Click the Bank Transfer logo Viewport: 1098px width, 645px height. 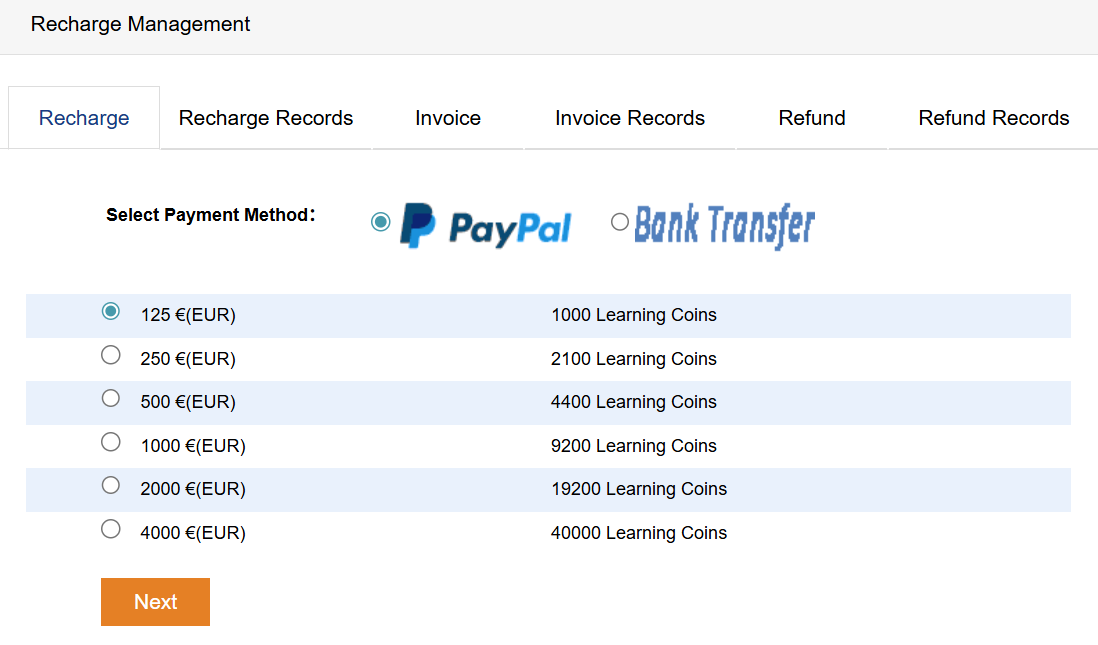(x=724, y=226)
